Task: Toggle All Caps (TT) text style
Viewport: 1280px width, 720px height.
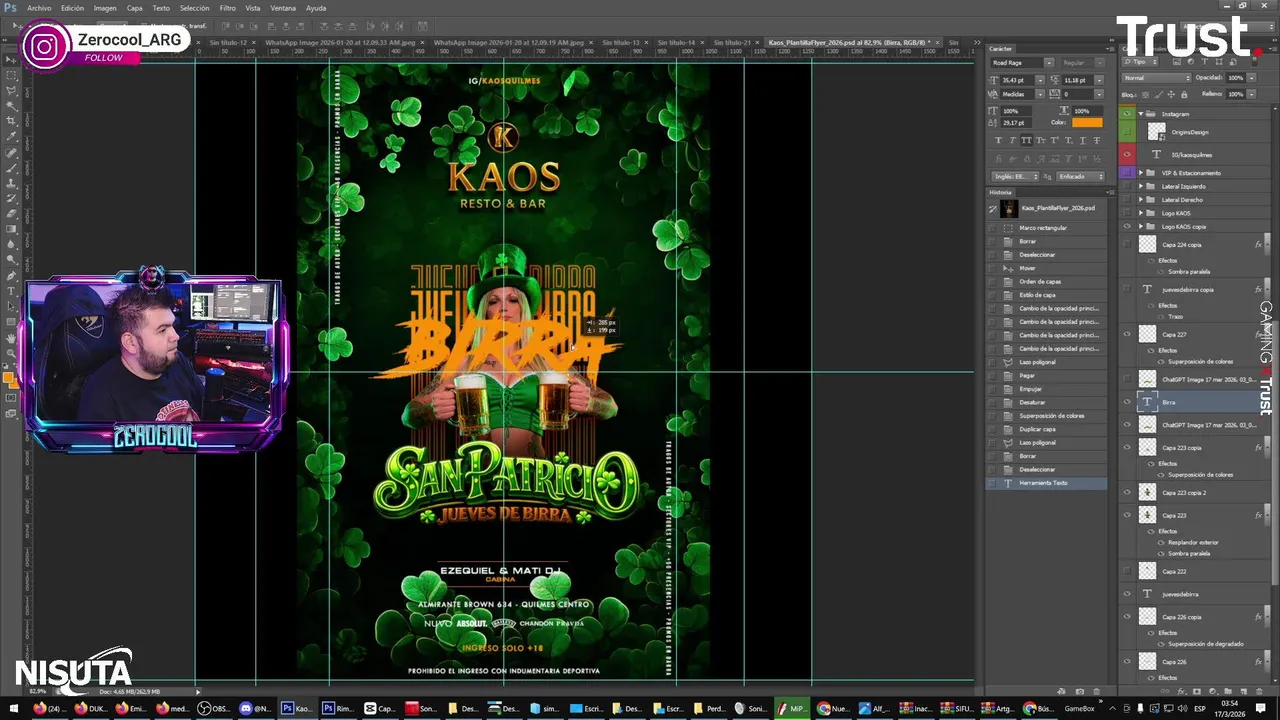Action: tap(1027, 140)
